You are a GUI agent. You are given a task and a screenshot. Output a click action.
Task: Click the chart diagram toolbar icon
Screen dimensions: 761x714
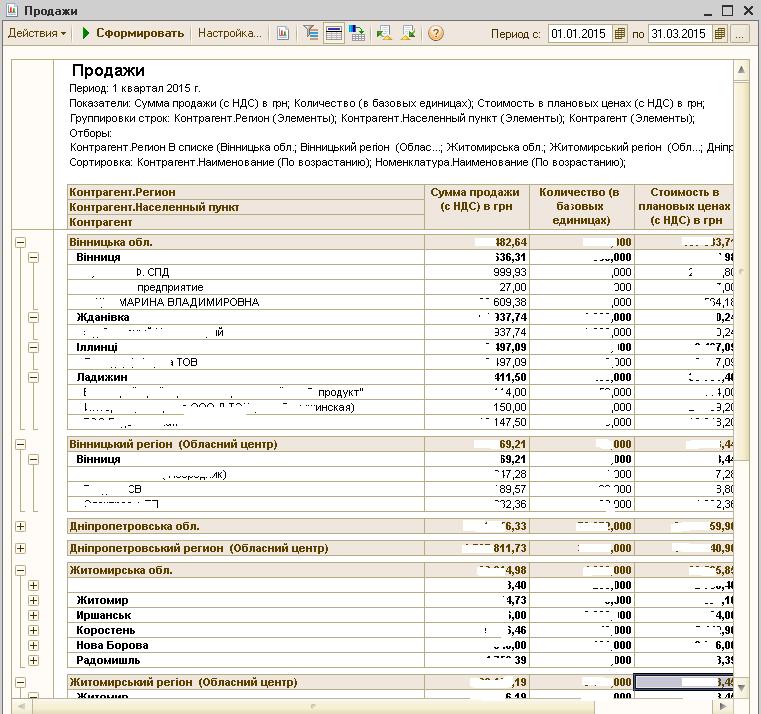[283, 33]
